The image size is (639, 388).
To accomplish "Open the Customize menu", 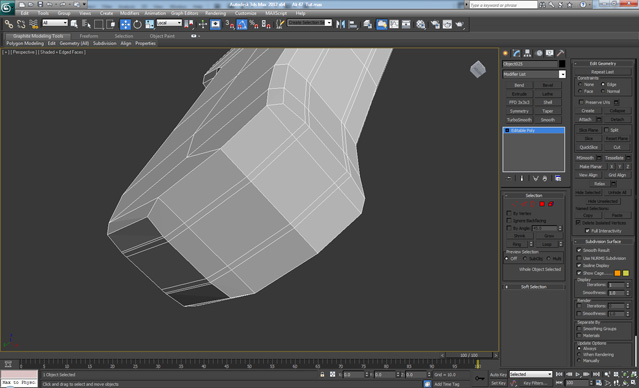I will click(246, 13).
